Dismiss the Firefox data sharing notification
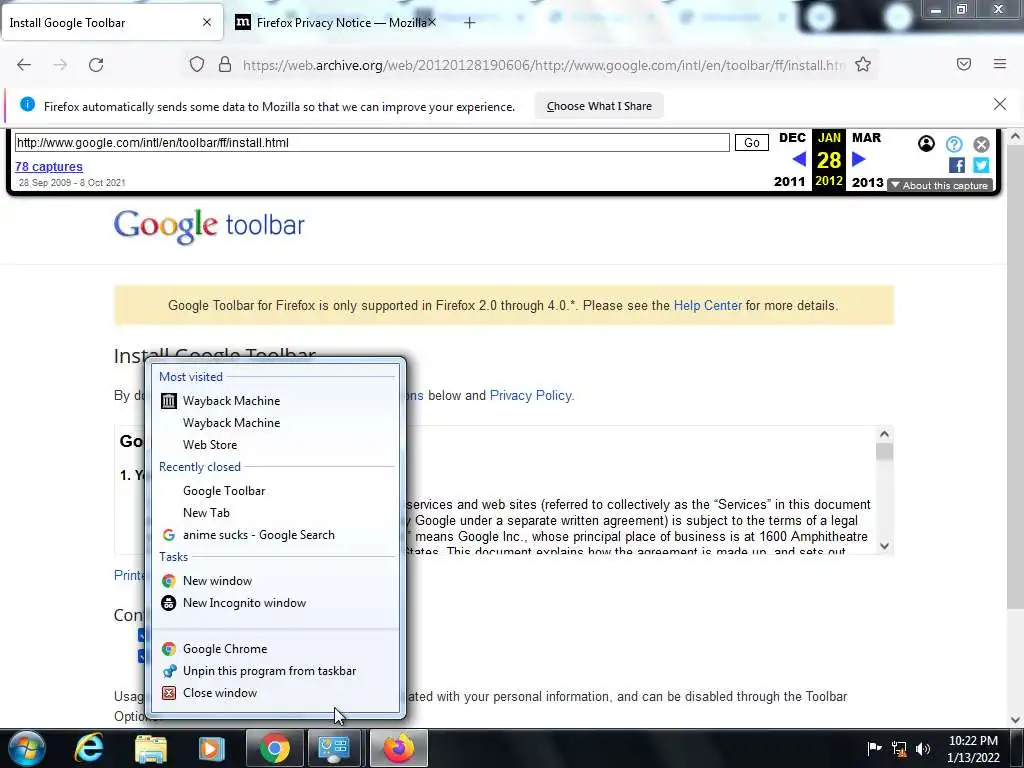 (x=999, y=104)
